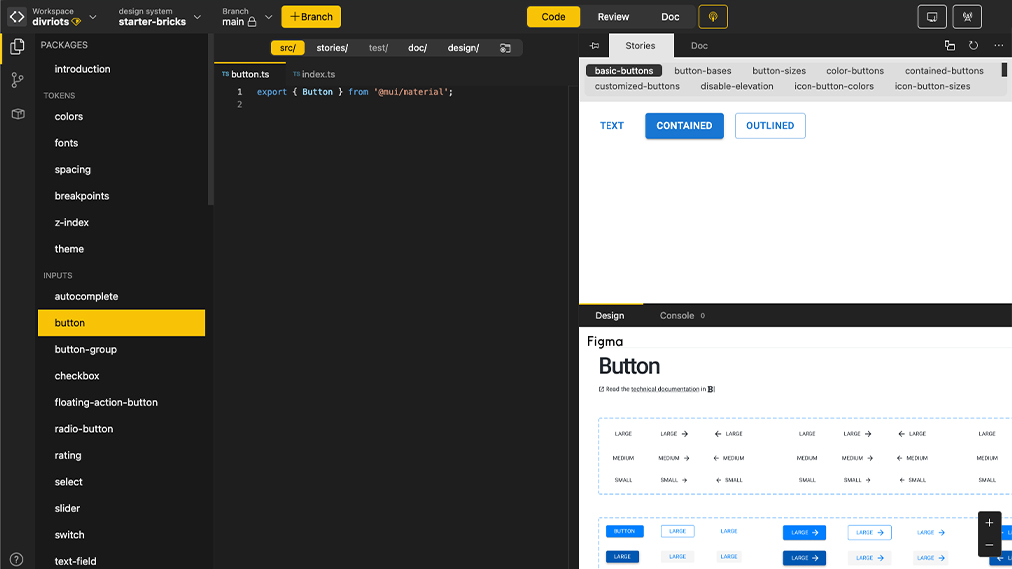Click the packages cube icon in sidebar
Viewport: 1012px width, 569px height.
(17, 114)
